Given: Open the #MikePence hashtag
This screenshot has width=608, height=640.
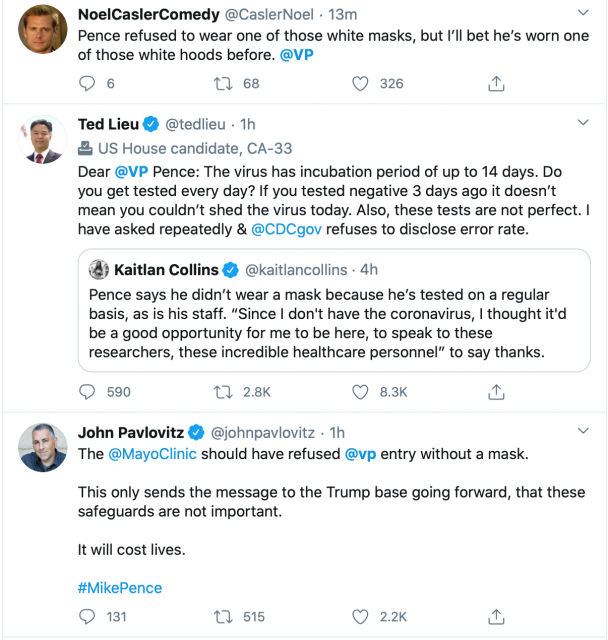Looking at the screenshot, I should coord(120,587).
